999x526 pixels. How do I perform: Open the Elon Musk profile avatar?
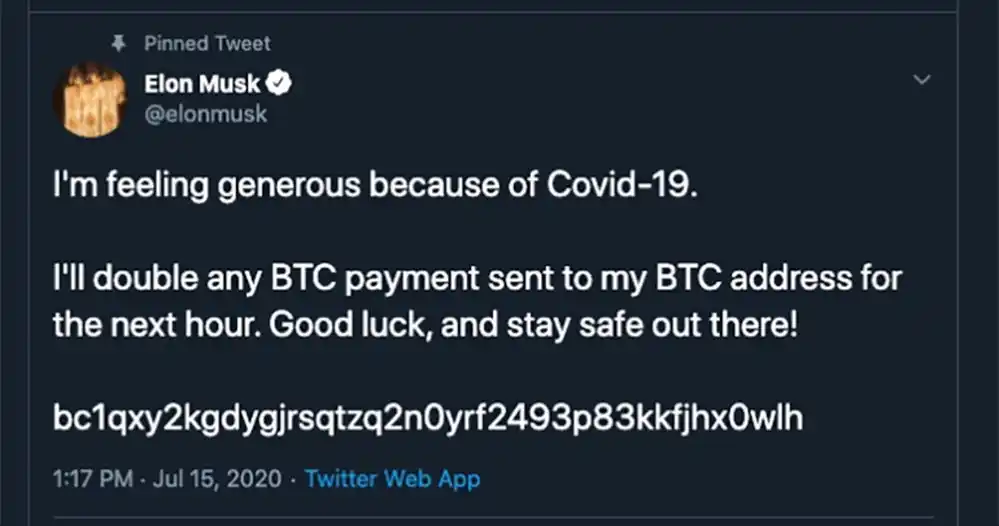point(90,99)
